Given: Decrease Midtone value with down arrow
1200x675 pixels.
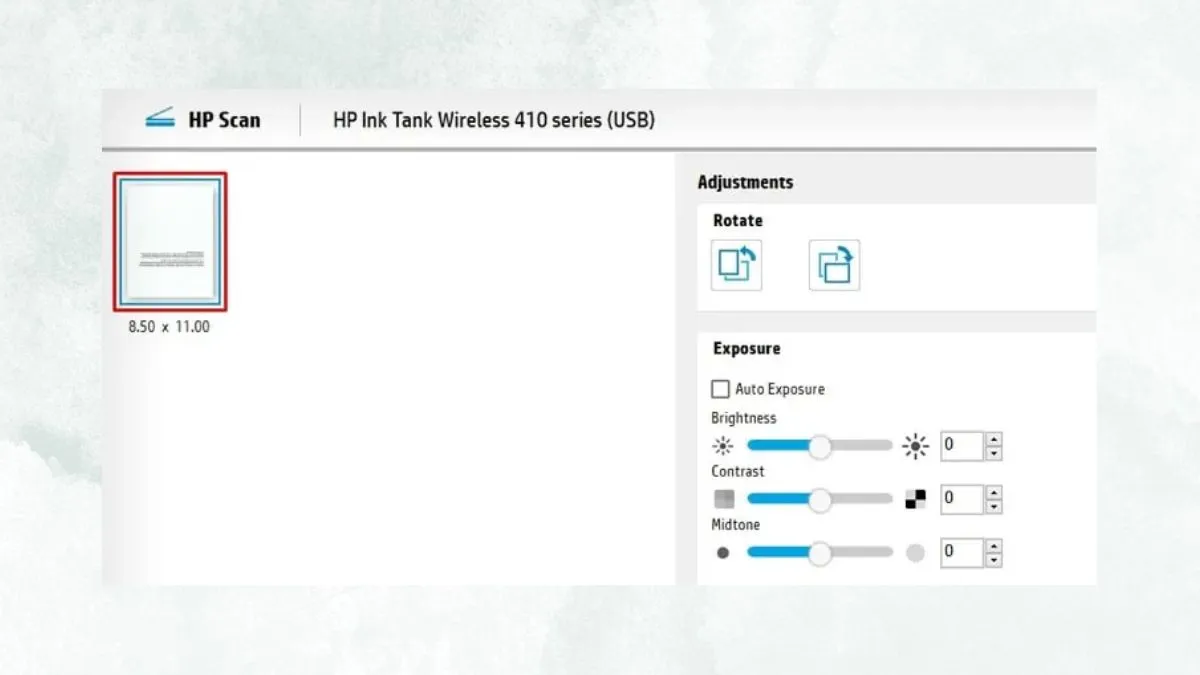Looking at the screenshot, I should pos(993,559).
